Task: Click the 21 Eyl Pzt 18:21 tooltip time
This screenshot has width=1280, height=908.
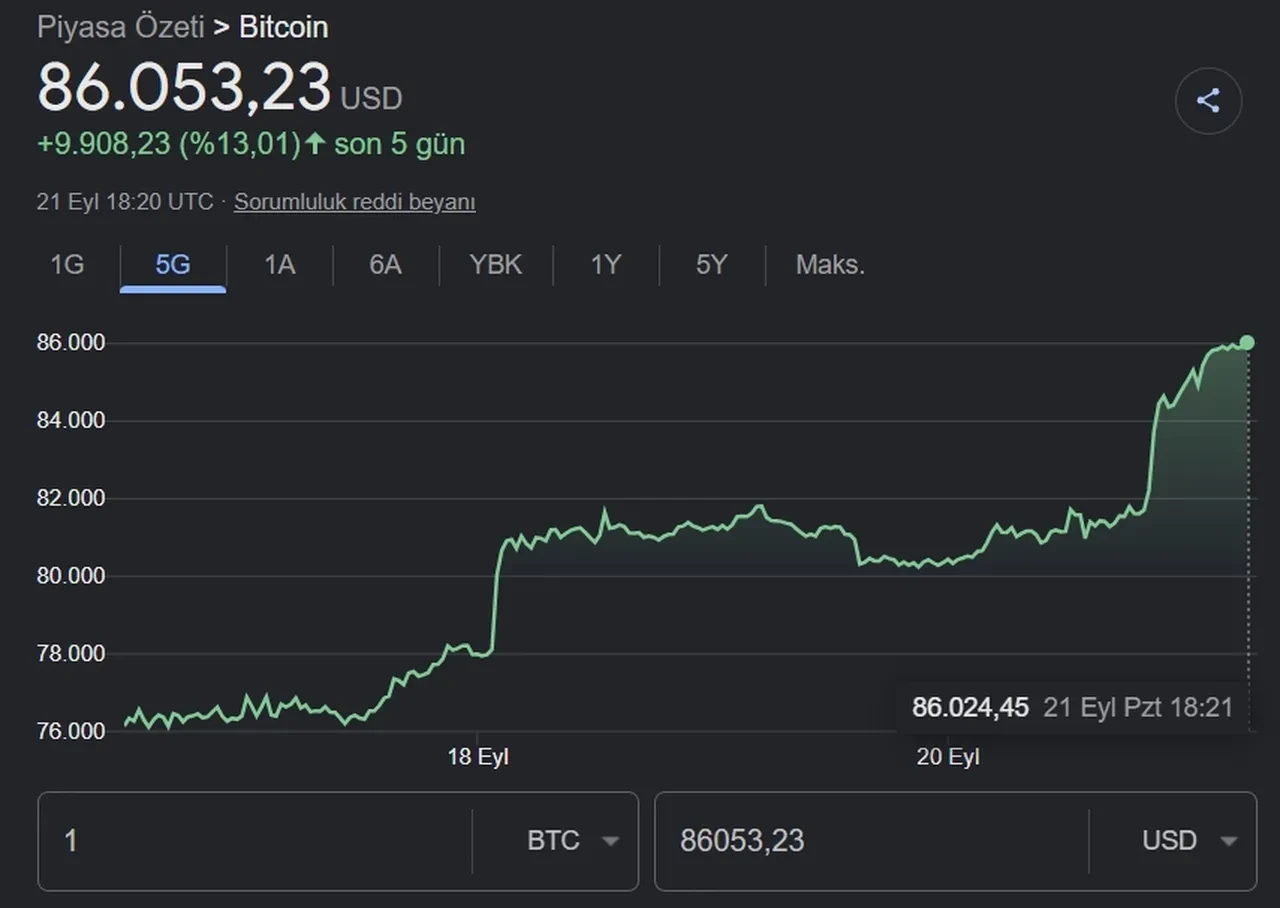Action: click(1138, 708)
